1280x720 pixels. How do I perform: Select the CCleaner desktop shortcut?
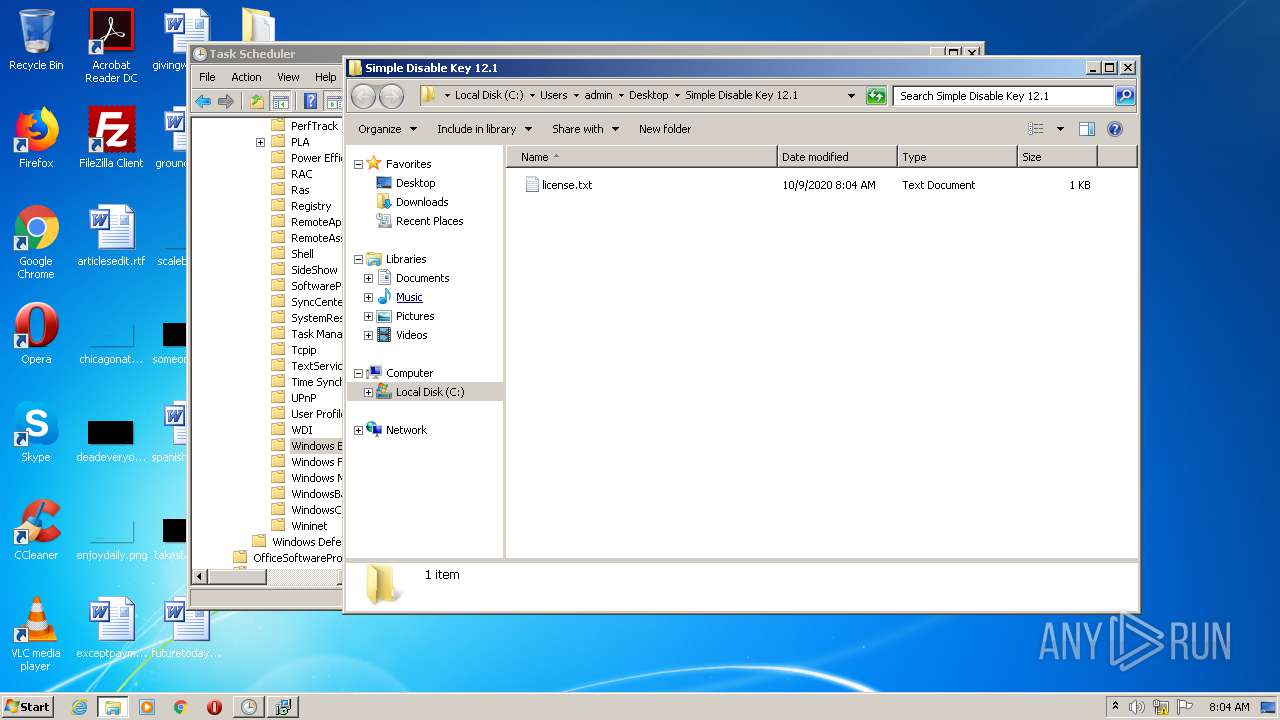click(x=36, y=530)
